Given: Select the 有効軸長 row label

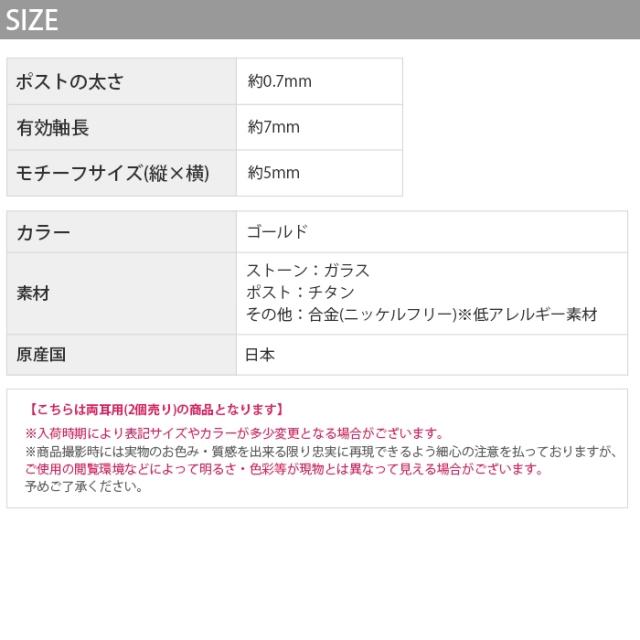Looking at the screenshot, I should click(x=54, y=127).
